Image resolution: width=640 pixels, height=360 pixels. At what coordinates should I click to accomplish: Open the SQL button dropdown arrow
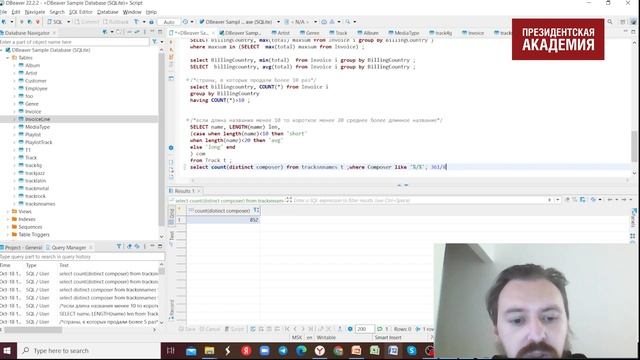point(68,22)
